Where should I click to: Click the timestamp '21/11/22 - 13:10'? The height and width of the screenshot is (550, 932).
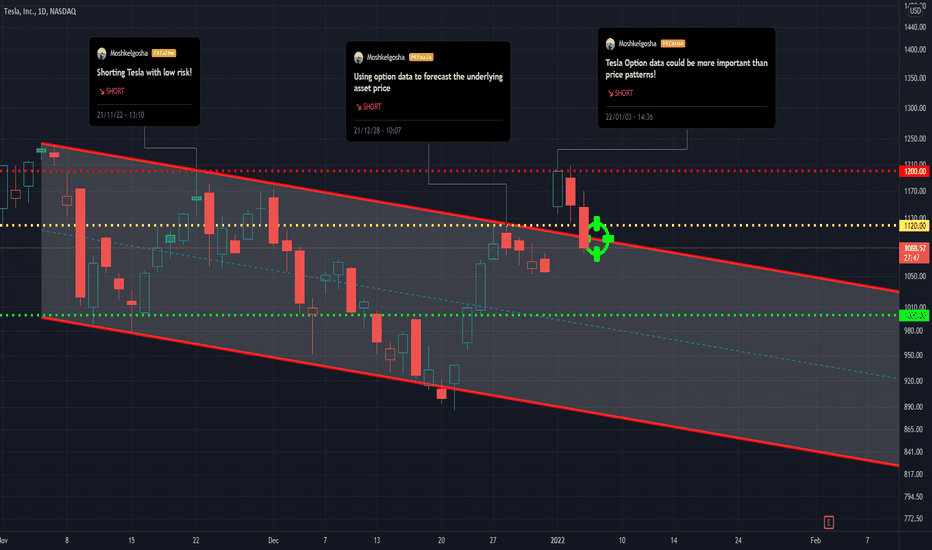pyautogui.click(x=121, y=115)
